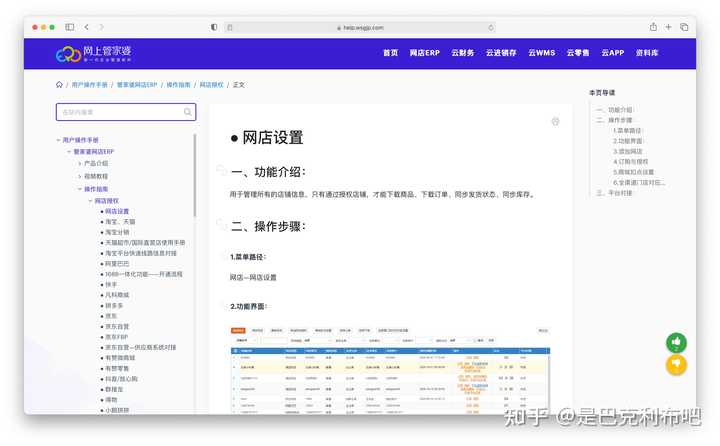Select 抖音/放心购 in the sidebar tree
Image resolution: width=720 pixels, height=446 pixels.
121,379
